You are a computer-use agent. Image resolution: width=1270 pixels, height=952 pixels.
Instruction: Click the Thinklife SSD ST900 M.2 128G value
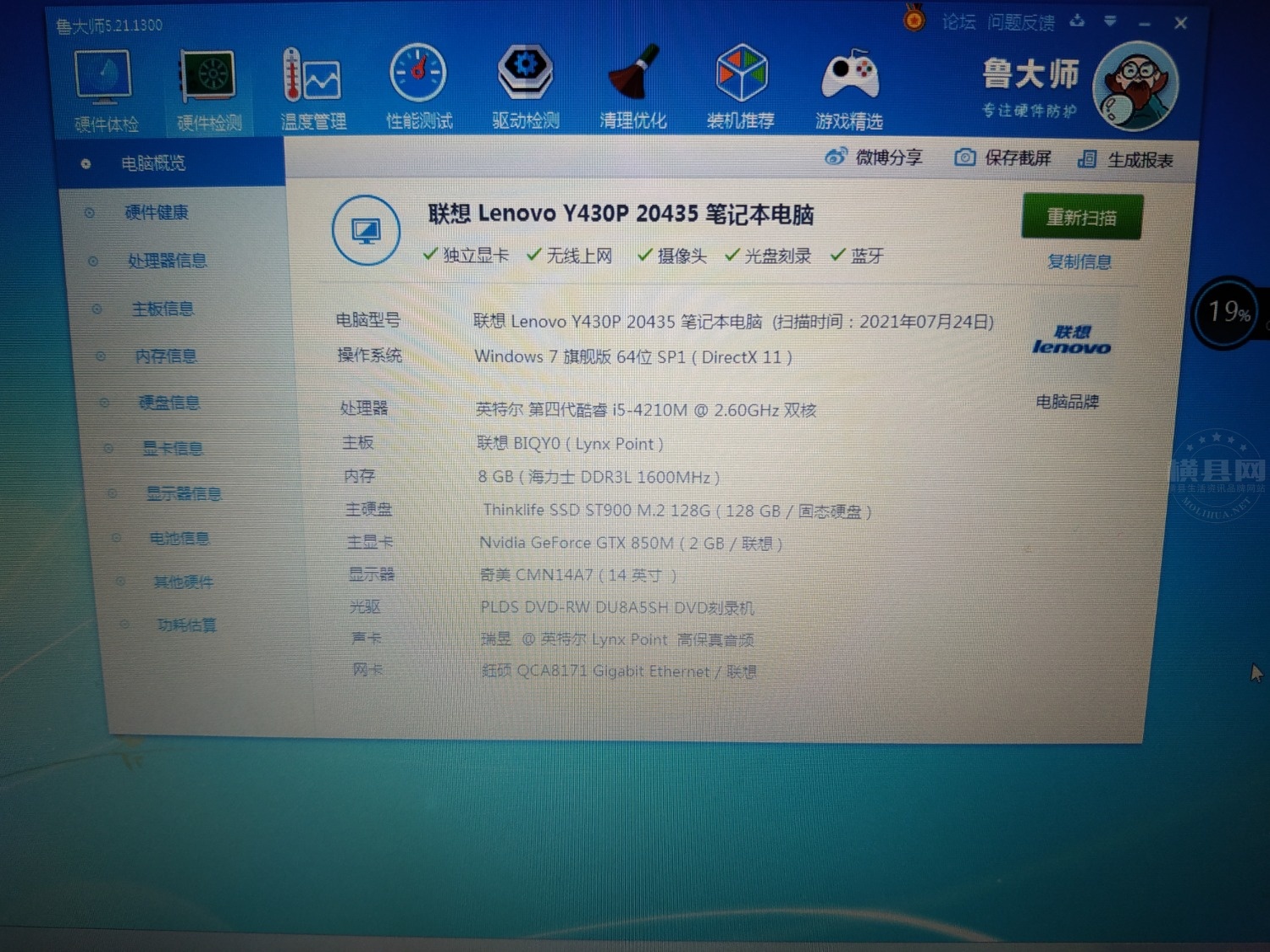point(677,511)
